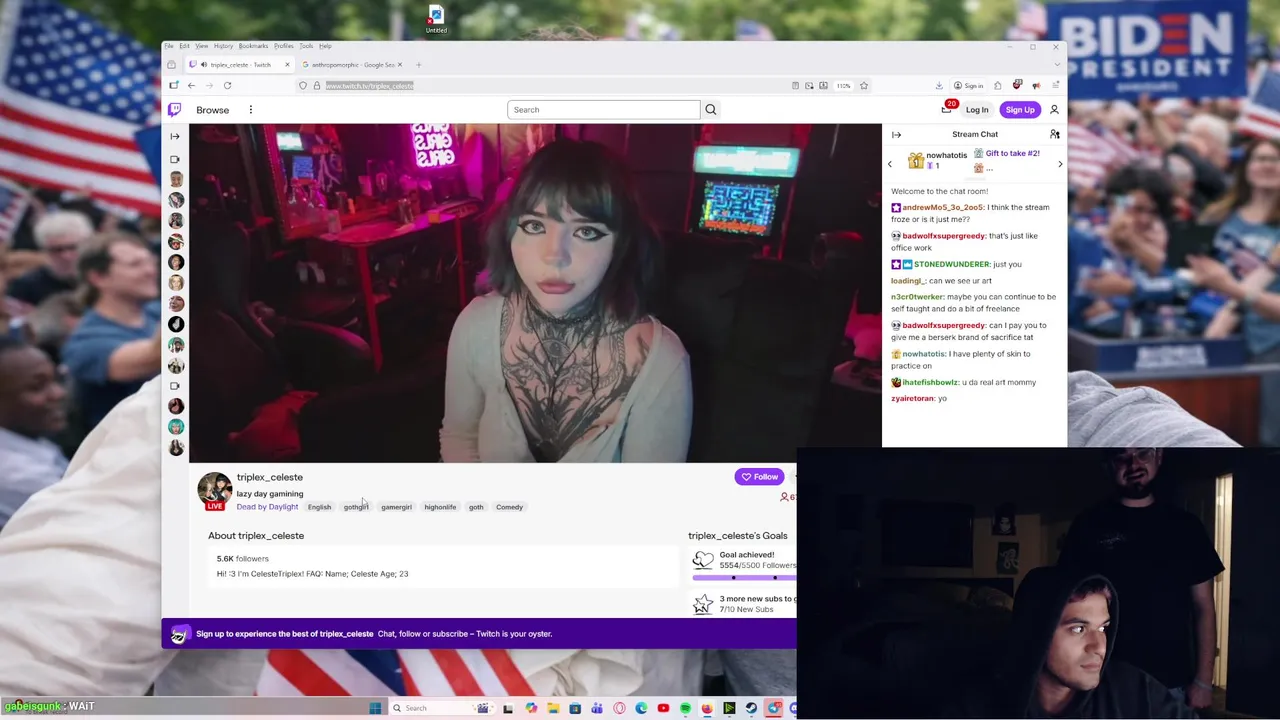Open a new browser tab
The height and width of the screenshot is (720, 1280).
418,65
